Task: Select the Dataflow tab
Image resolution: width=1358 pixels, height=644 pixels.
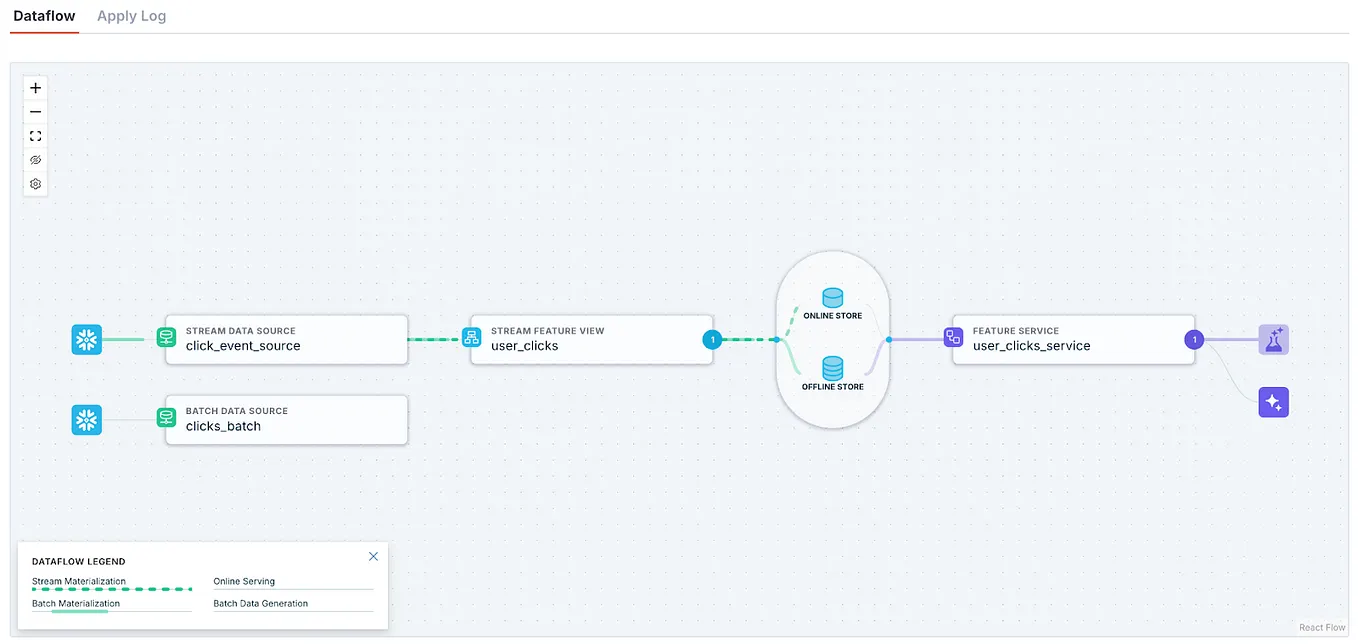Action: click(x=44, y=16)
